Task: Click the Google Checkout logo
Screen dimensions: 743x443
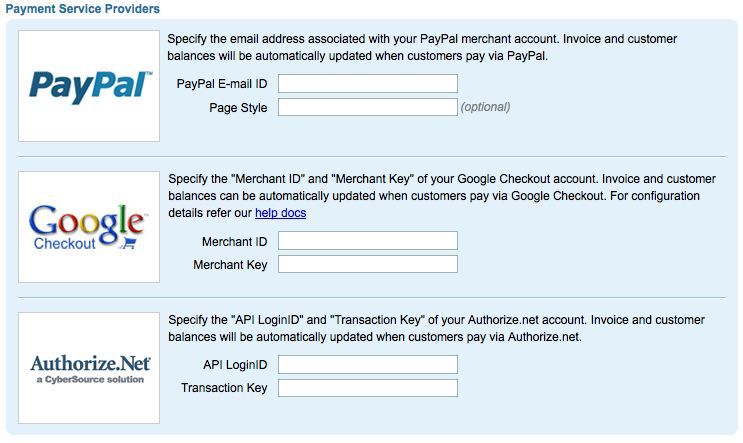Action: 89,227
